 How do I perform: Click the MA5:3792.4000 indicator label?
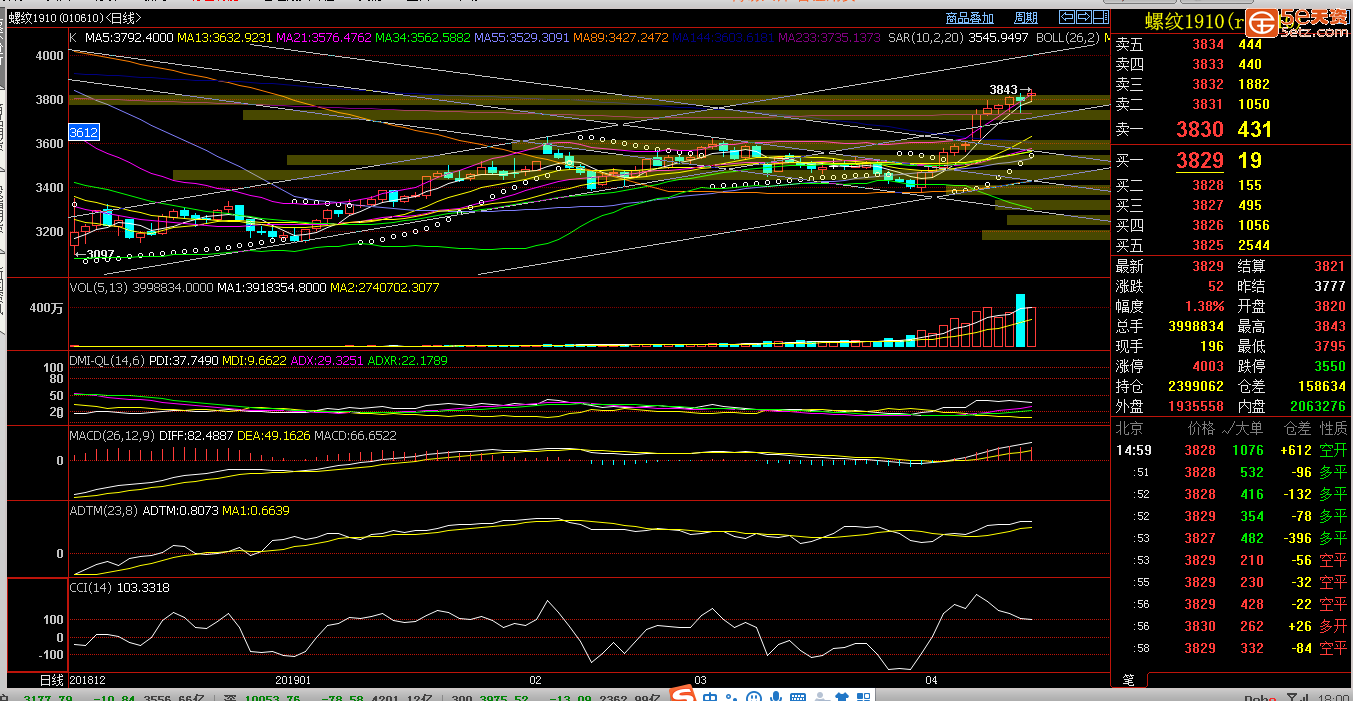129,37
